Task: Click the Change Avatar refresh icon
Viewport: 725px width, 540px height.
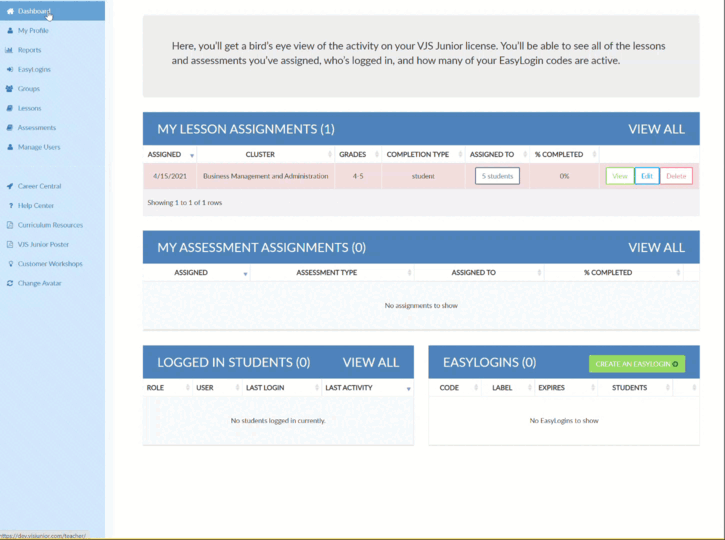Action: 10,283
